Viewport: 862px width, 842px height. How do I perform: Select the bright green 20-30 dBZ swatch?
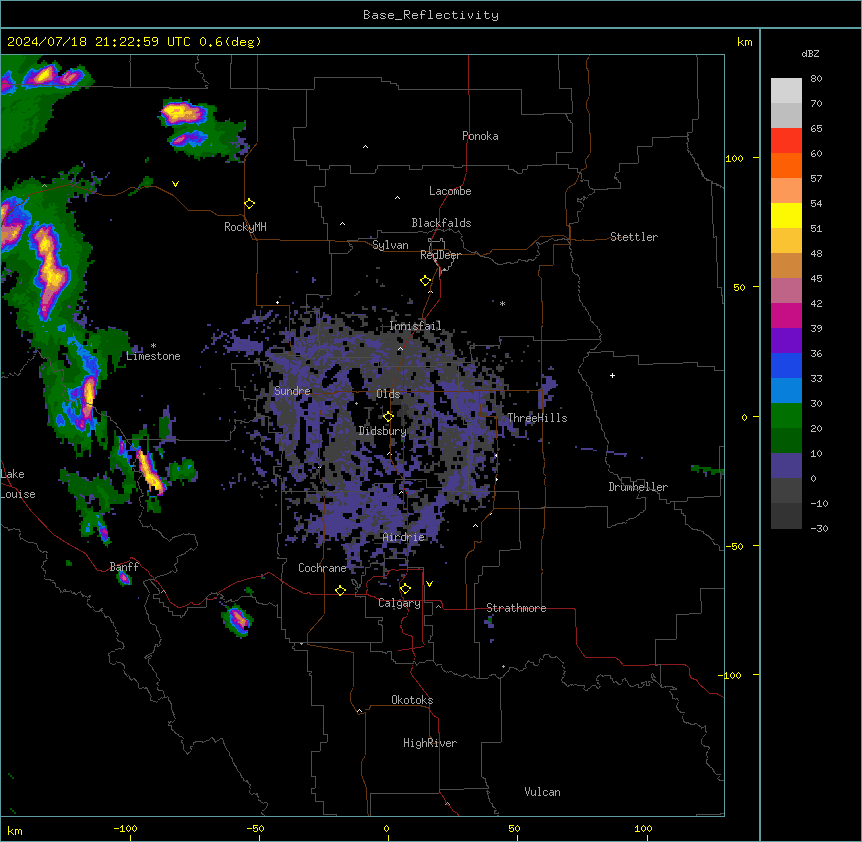[786, 416]
